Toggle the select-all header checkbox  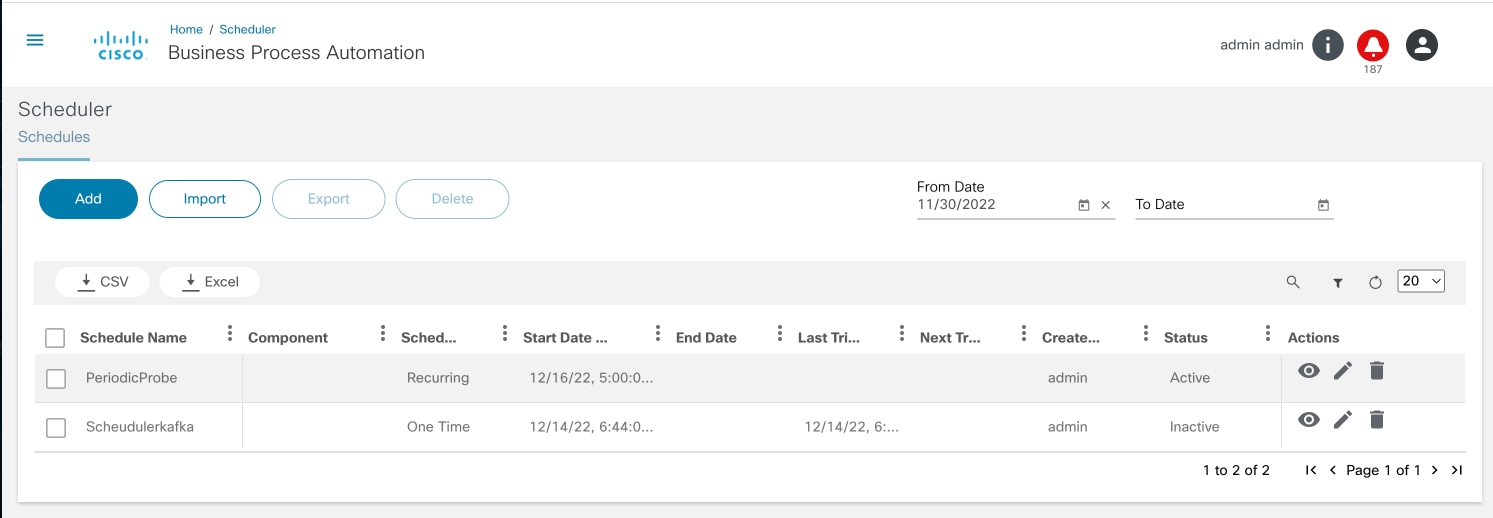click(56, 338)
